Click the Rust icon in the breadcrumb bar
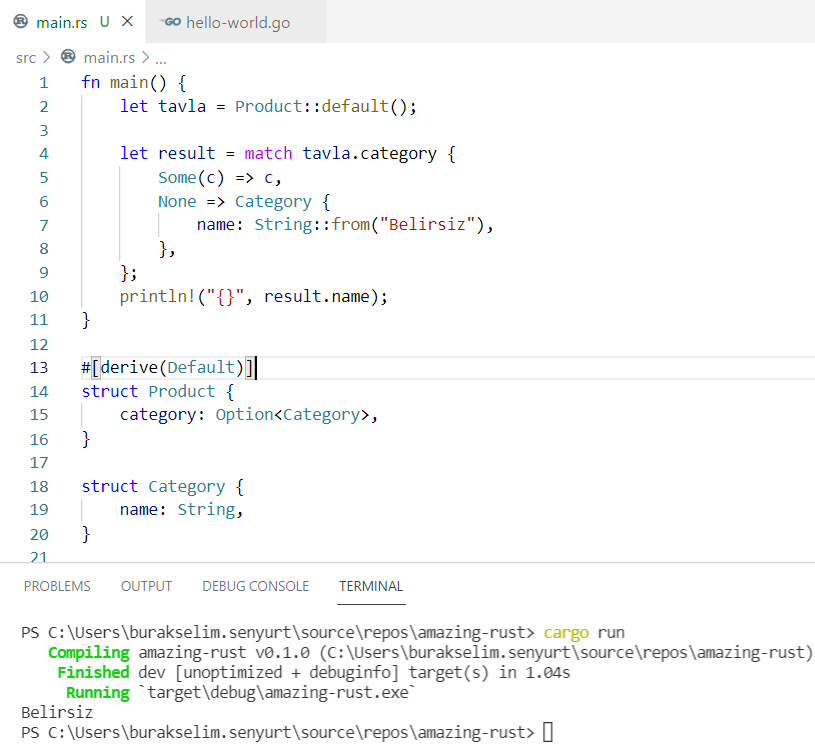Screen dimensions: 815x747 (69, 58)
